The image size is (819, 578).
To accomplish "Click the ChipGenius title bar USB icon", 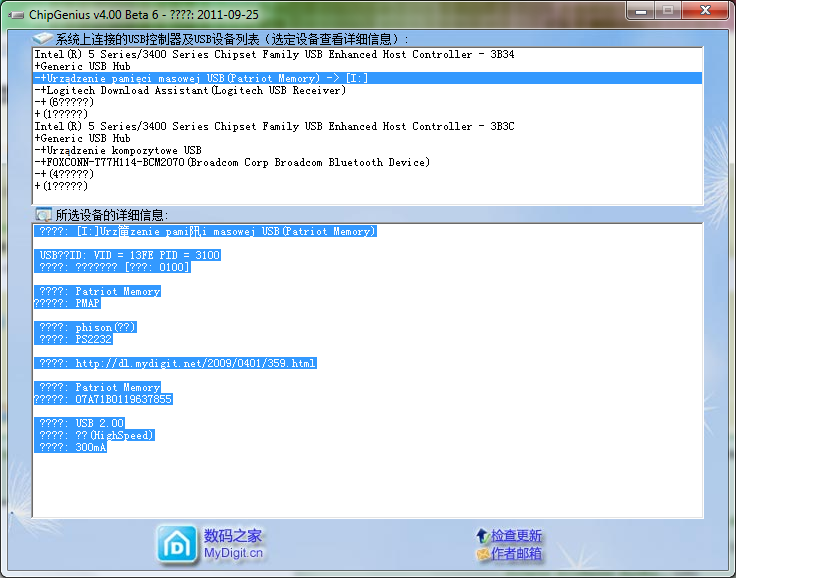I will [16, 15].
